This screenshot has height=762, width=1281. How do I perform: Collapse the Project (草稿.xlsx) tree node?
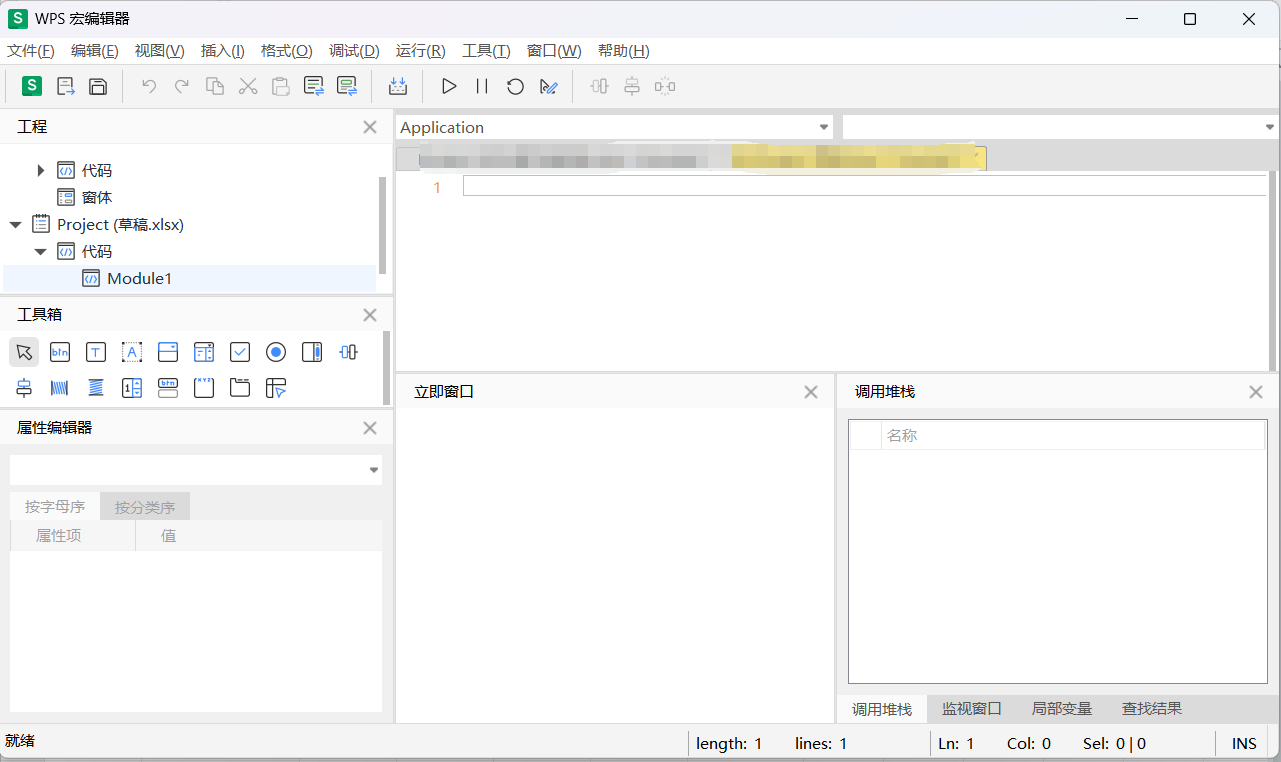[x=14, y=224]
